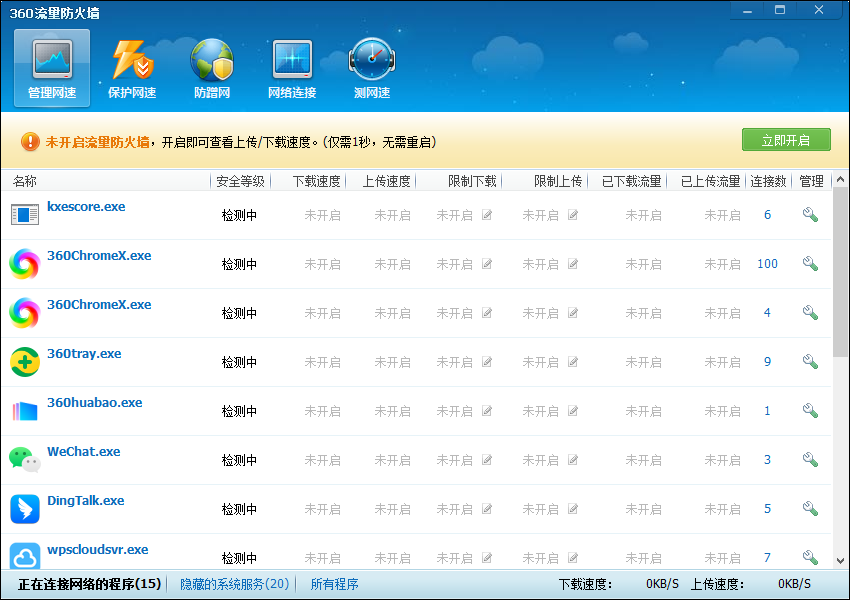Screen dimensions: 850x600
Task: Open manage wrench for 360tray.exe
Action: 810,362
